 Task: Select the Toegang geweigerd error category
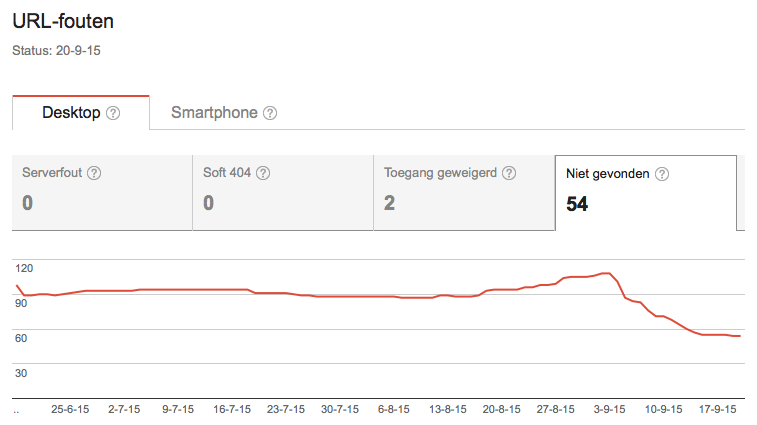click(x=463, y=193)
